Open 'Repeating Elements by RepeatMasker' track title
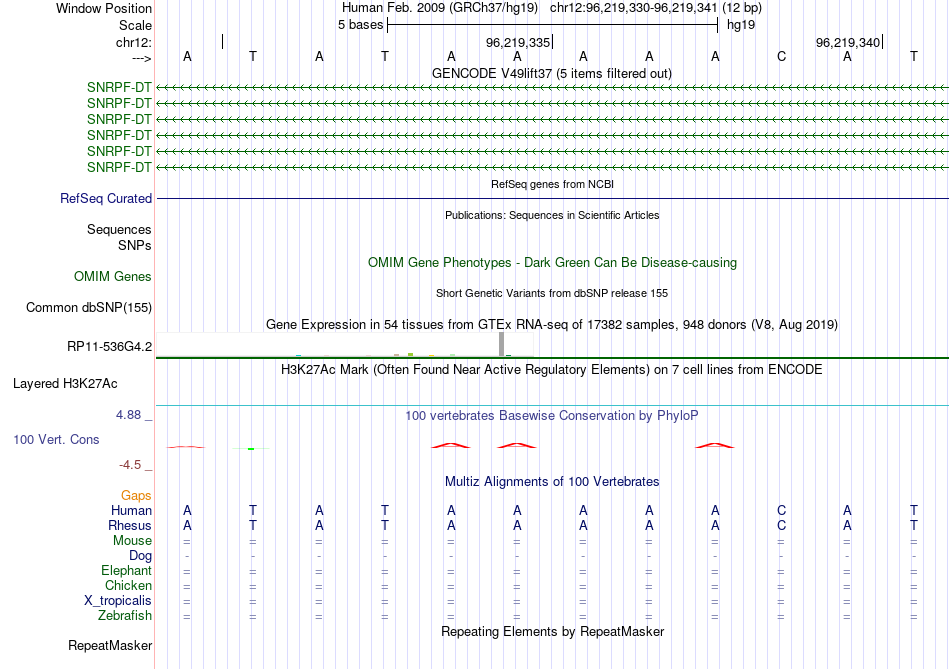This screenshot has width=950, height=669. (553, 632)
